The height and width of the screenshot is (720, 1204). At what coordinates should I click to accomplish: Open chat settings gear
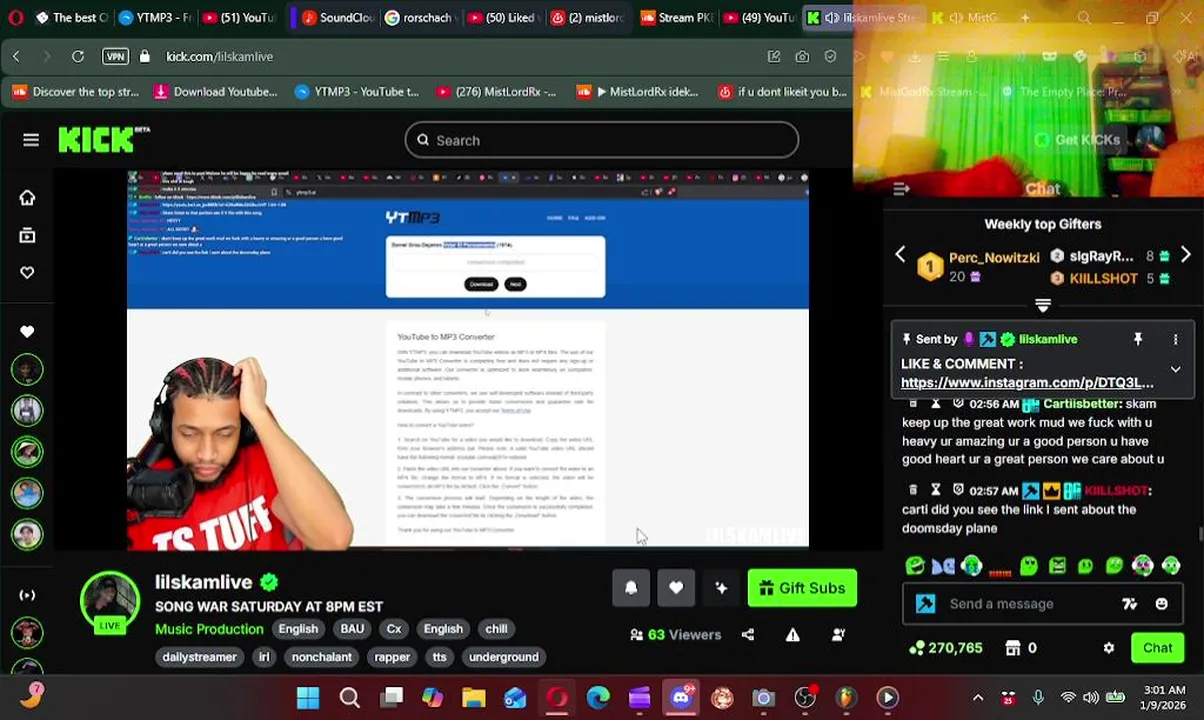pyautogui.click(x=1109, y=648)
